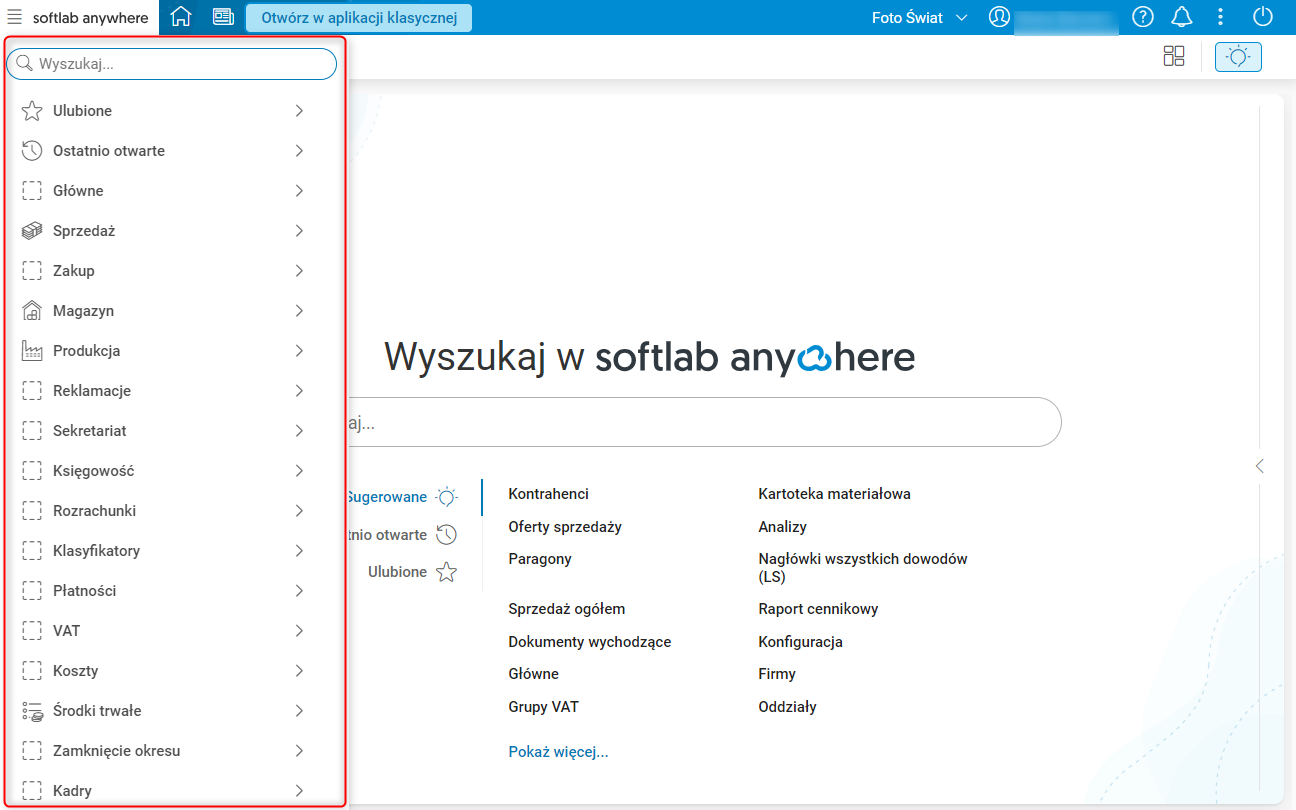Open the Sprzedaż ogółem link

(x=566, y=609)
